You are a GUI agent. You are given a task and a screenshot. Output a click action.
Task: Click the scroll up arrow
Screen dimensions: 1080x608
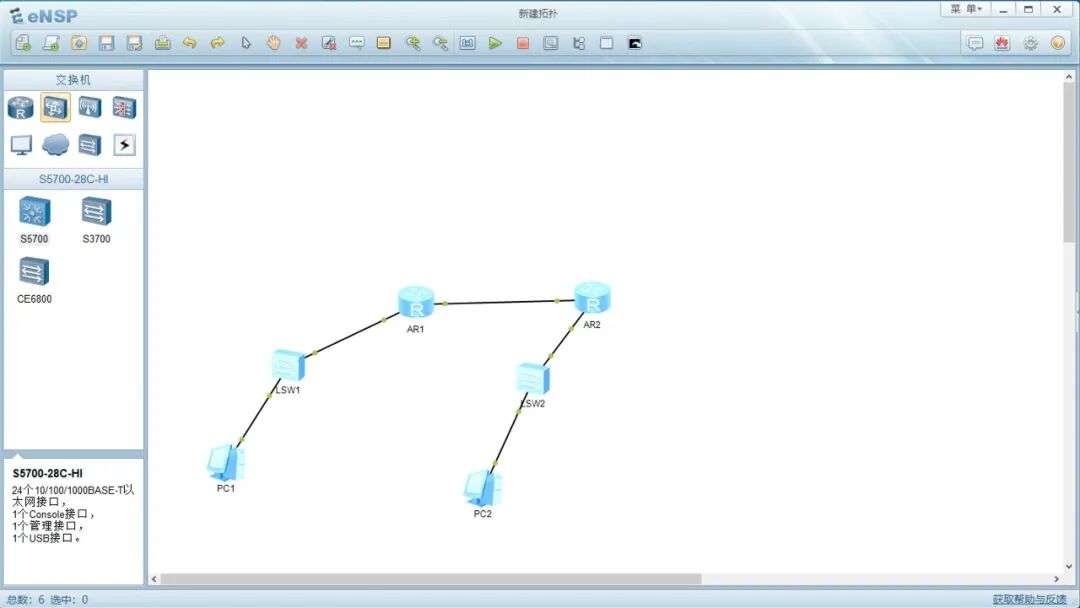[1069, 76]
